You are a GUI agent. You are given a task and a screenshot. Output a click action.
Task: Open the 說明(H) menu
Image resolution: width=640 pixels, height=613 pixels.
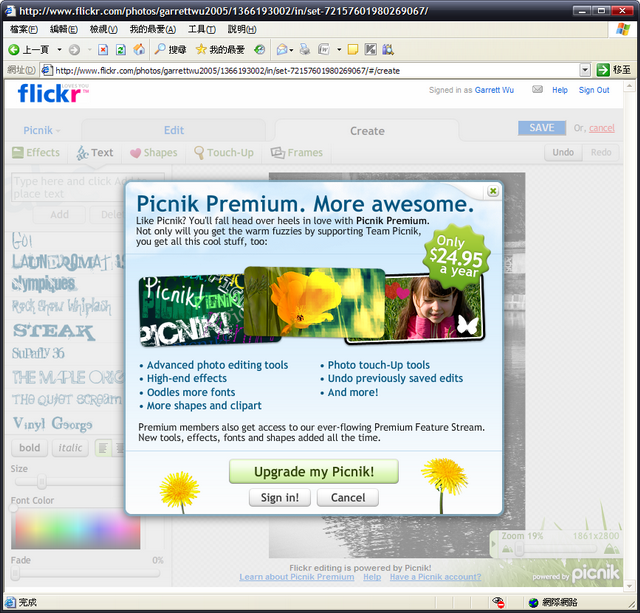[x=242, y=29]
